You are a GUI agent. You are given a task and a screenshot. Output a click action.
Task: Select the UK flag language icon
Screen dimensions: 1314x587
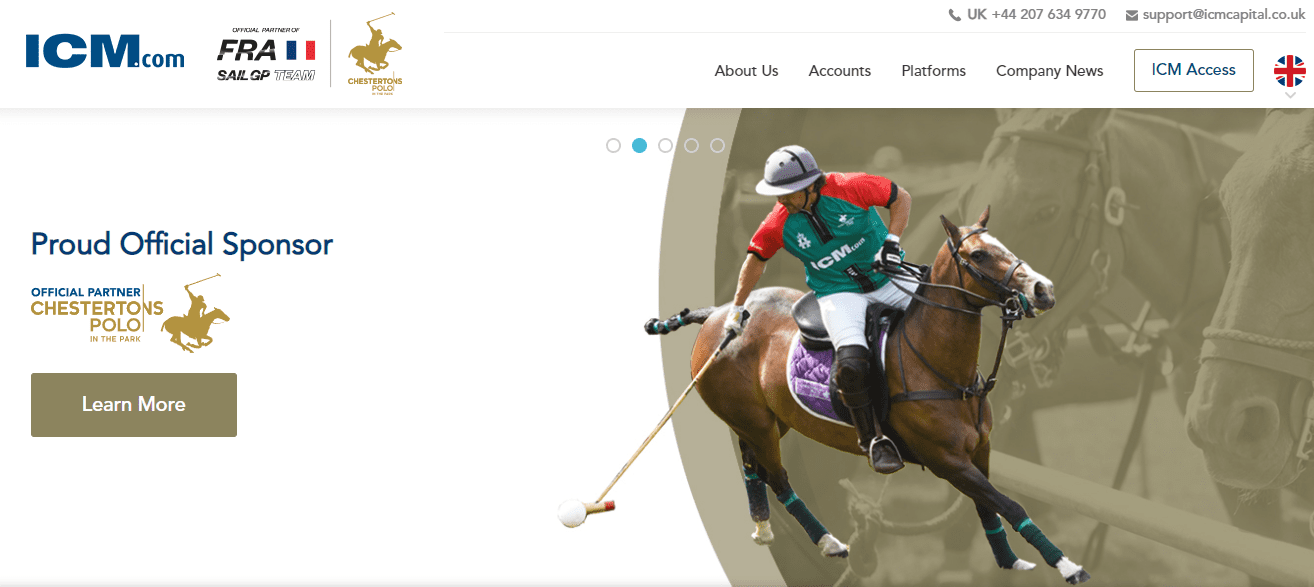(x=1289, y=71)
